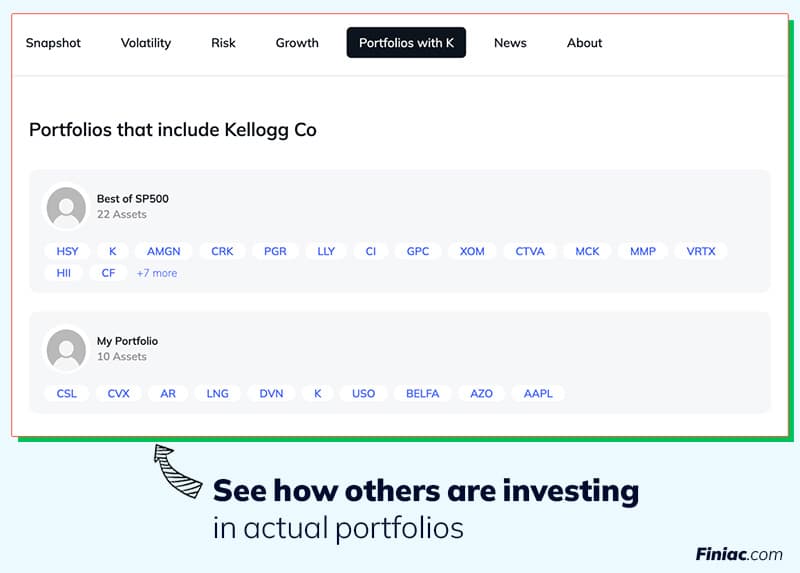The width and height of the screenshot is (800, 573).
Task: Select the AMGN ticker chip
Action: pyautogui.click(x=164, y=251)
